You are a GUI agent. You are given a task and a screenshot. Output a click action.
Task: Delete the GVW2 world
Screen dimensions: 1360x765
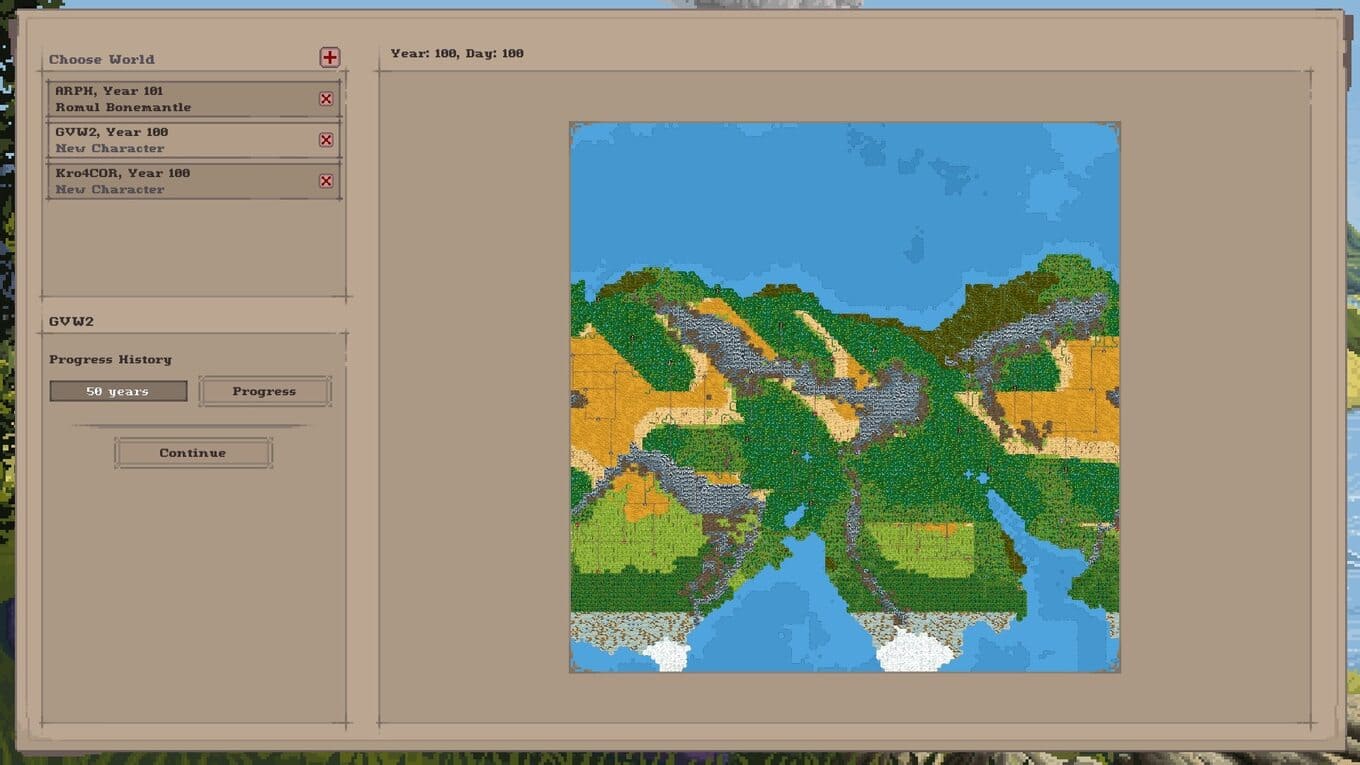[x=326, y=140]
